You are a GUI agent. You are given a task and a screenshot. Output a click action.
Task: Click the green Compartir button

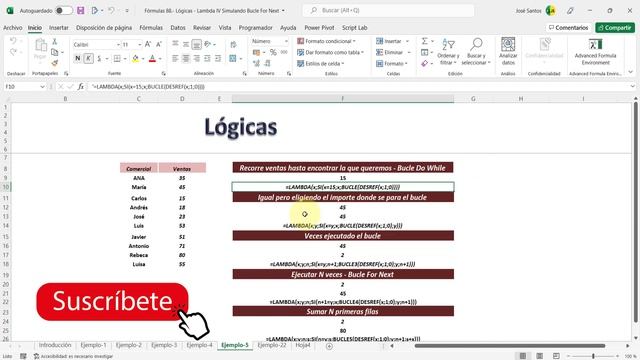[x=615, y=28]
